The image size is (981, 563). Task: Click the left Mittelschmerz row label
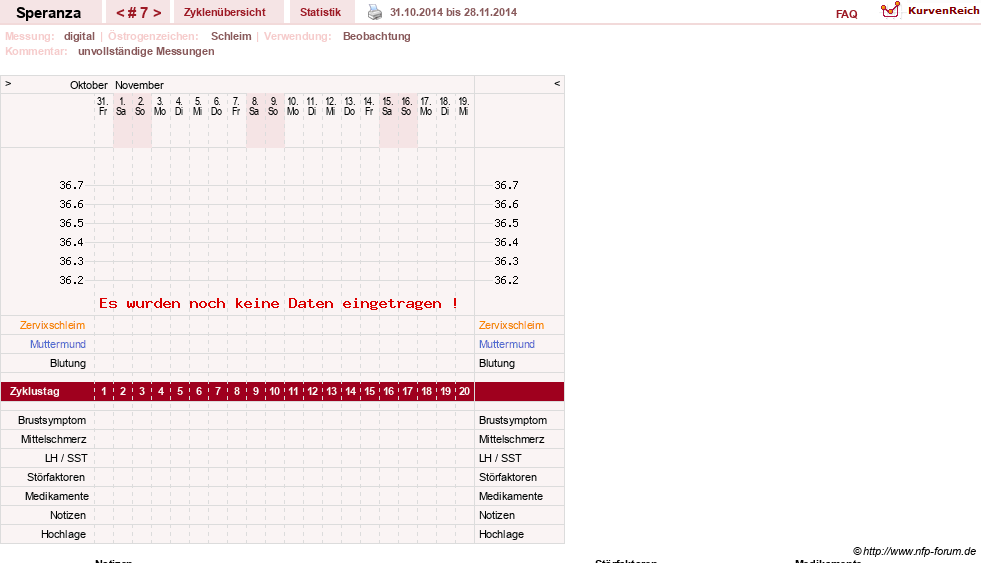point(54,439)
